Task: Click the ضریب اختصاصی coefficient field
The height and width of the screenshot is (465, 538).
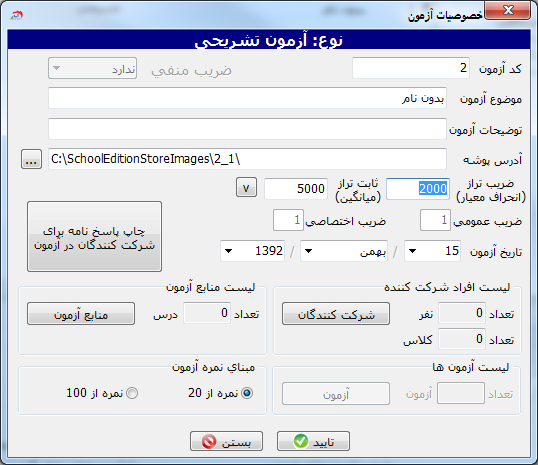Action: 288,220
